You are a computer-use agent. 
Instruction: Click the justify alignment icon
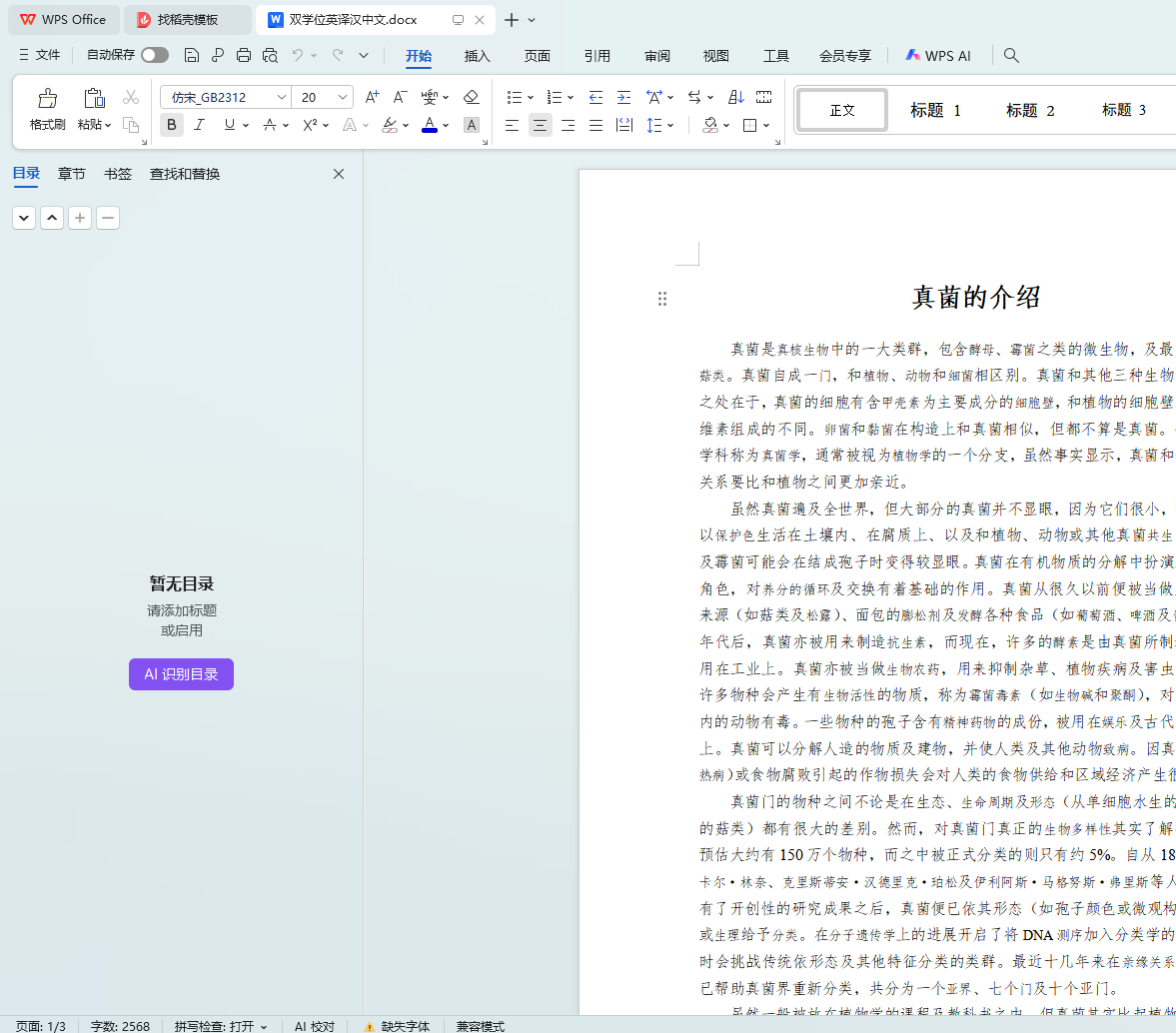(x=596, y=125)
